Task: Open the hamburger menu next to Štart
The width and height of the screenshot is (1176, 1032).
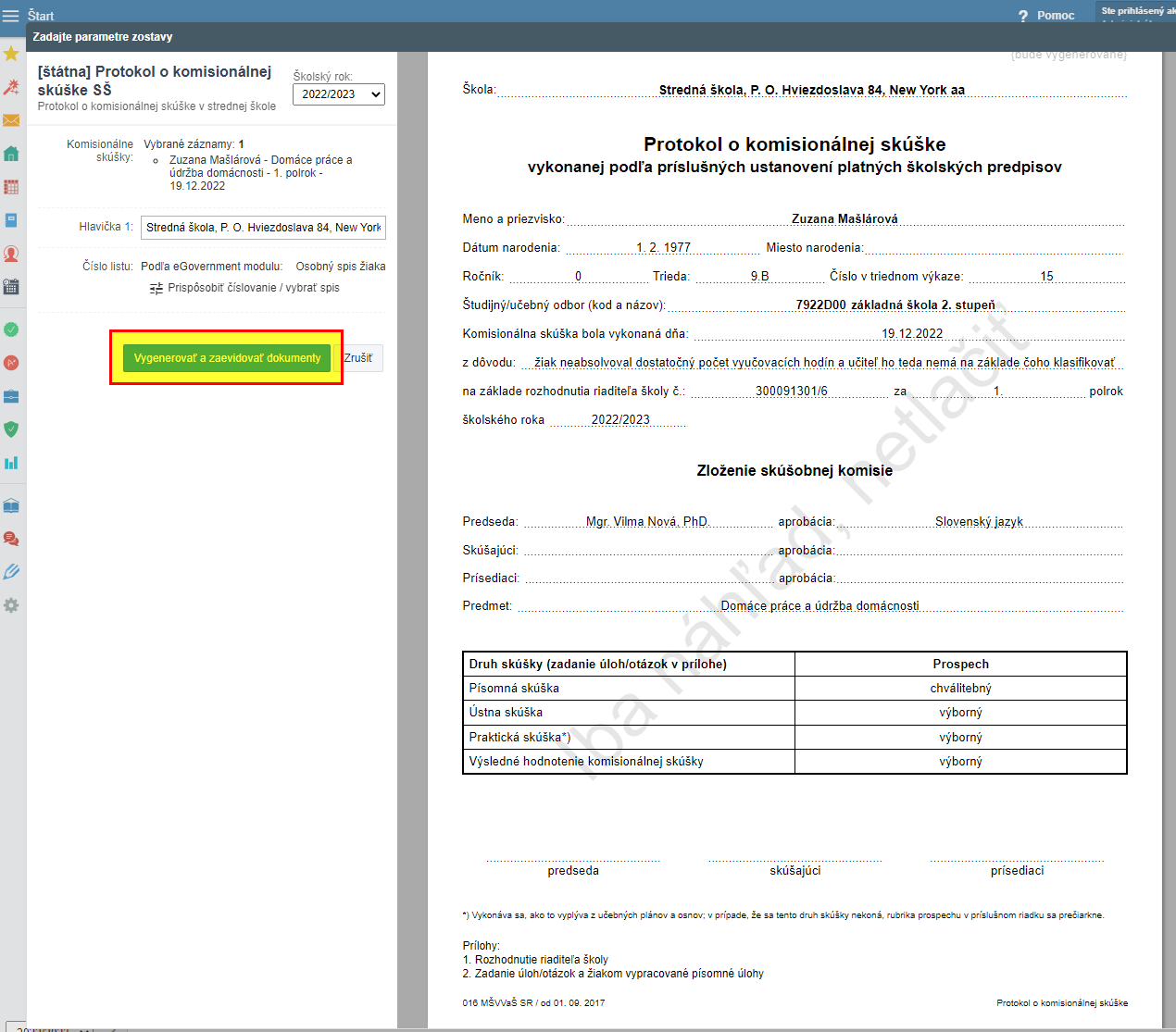Action: coord(10,16)
